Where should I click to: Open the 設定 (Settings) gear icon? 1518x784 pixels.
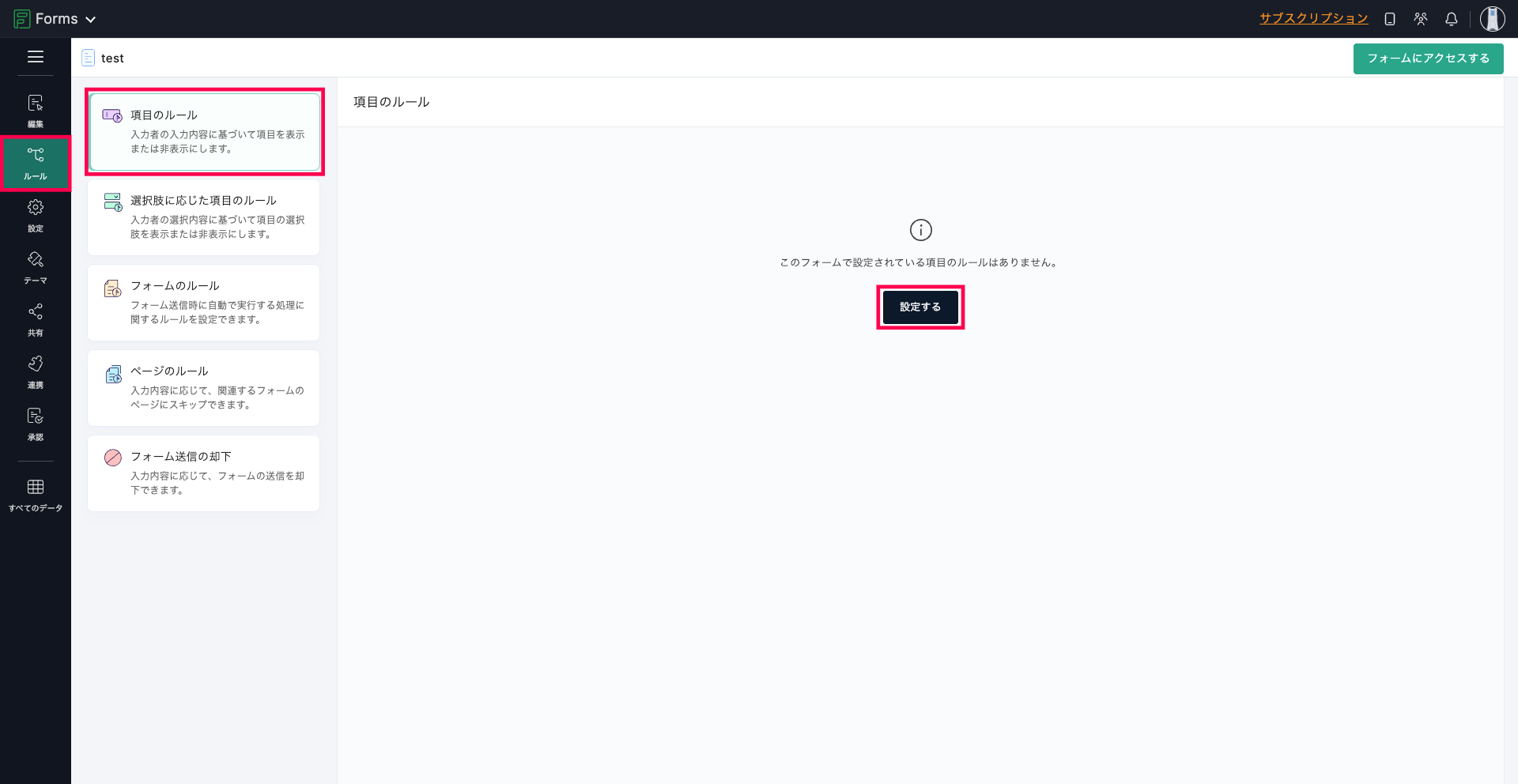36,215
